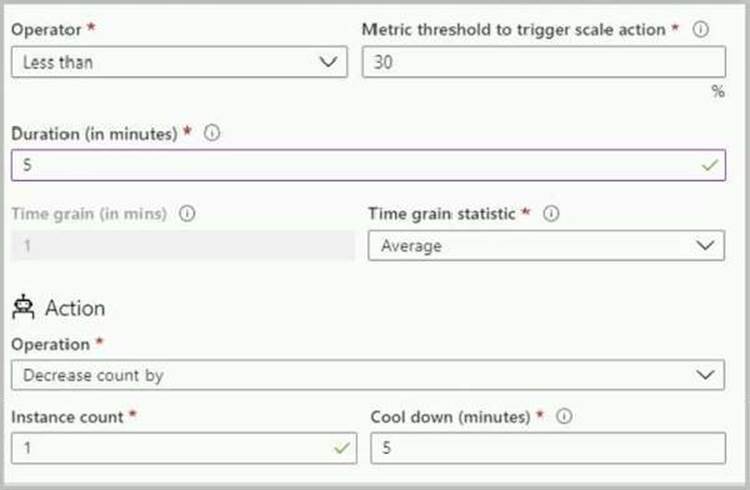Open Operation dropdown showing Decrease count by
750x490 pixels.
point(367,375)
